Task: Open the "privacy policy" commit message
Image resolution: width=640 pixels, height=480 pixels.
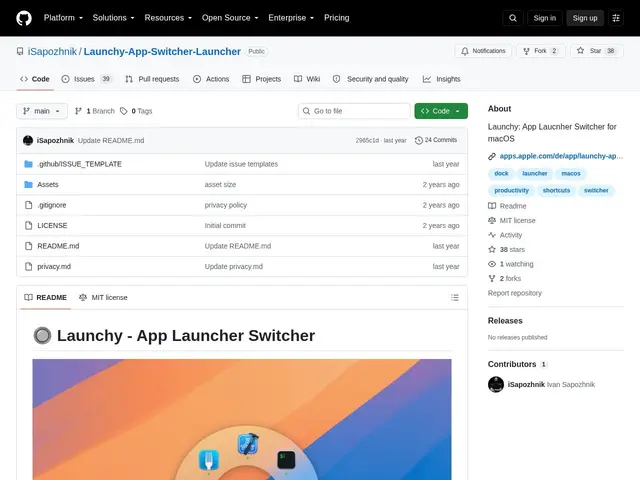Action: coord(226,205)
